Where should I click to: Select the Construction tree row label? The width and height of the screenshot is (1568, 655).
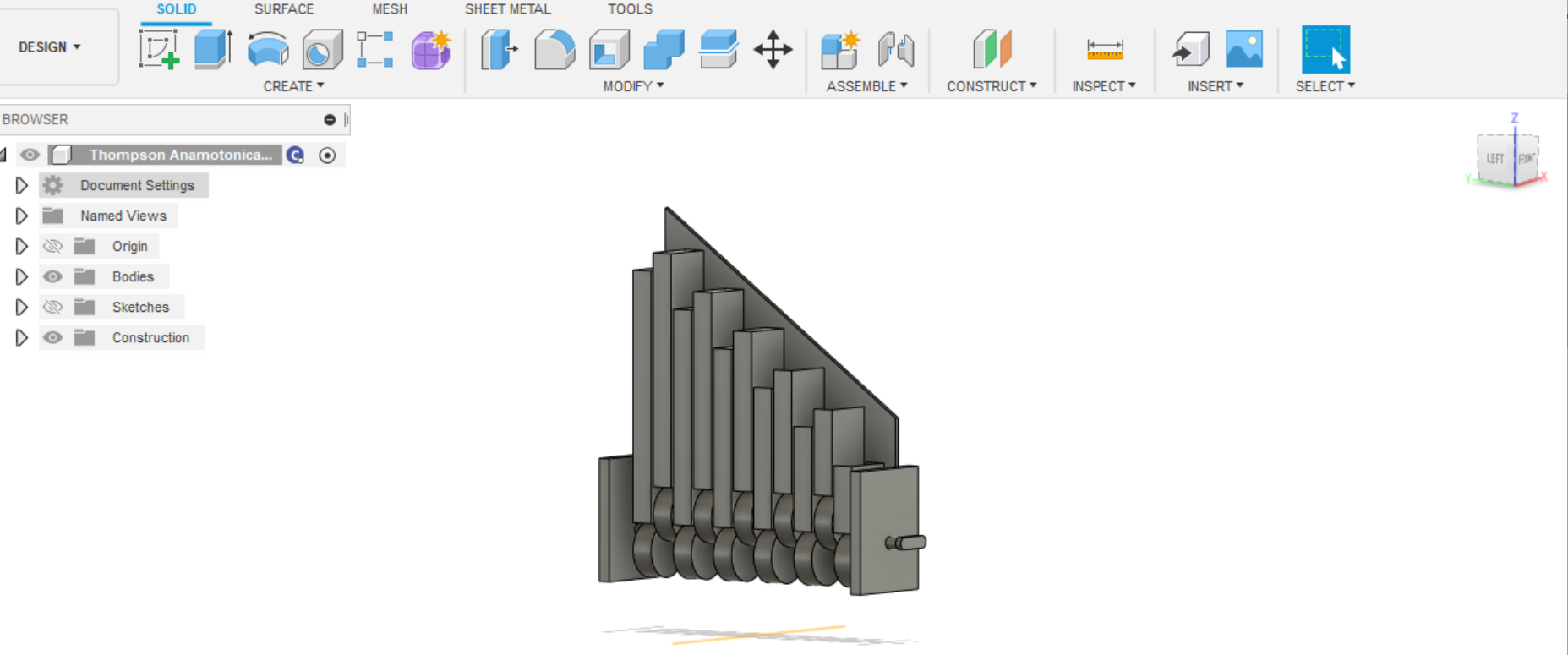coord(150,337)
